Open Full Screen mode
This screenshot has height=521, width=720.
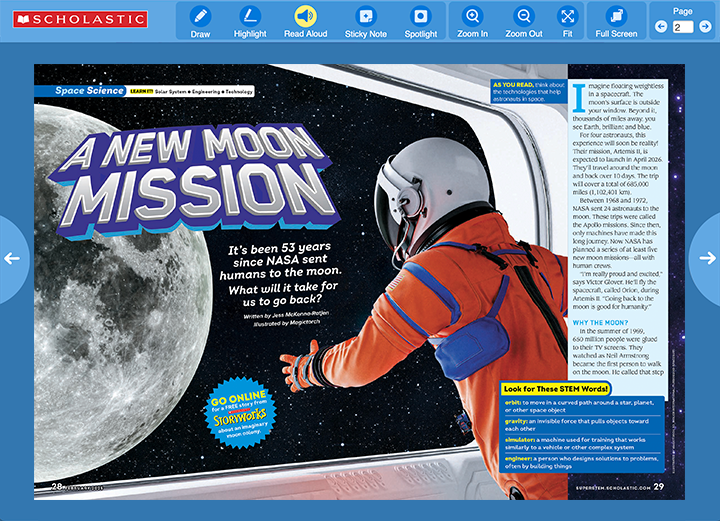click(x=616, y=22)
